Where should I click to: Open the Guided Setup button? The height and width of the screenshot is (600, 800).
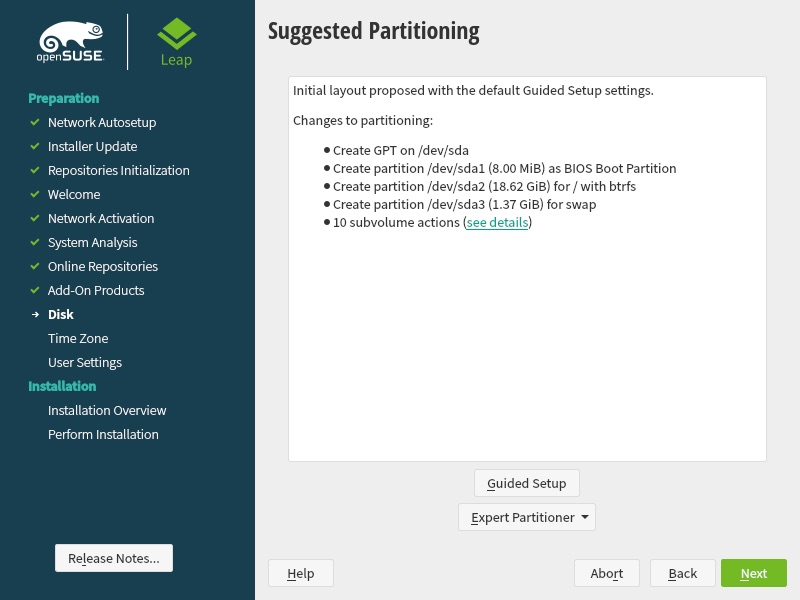point(527,483)
